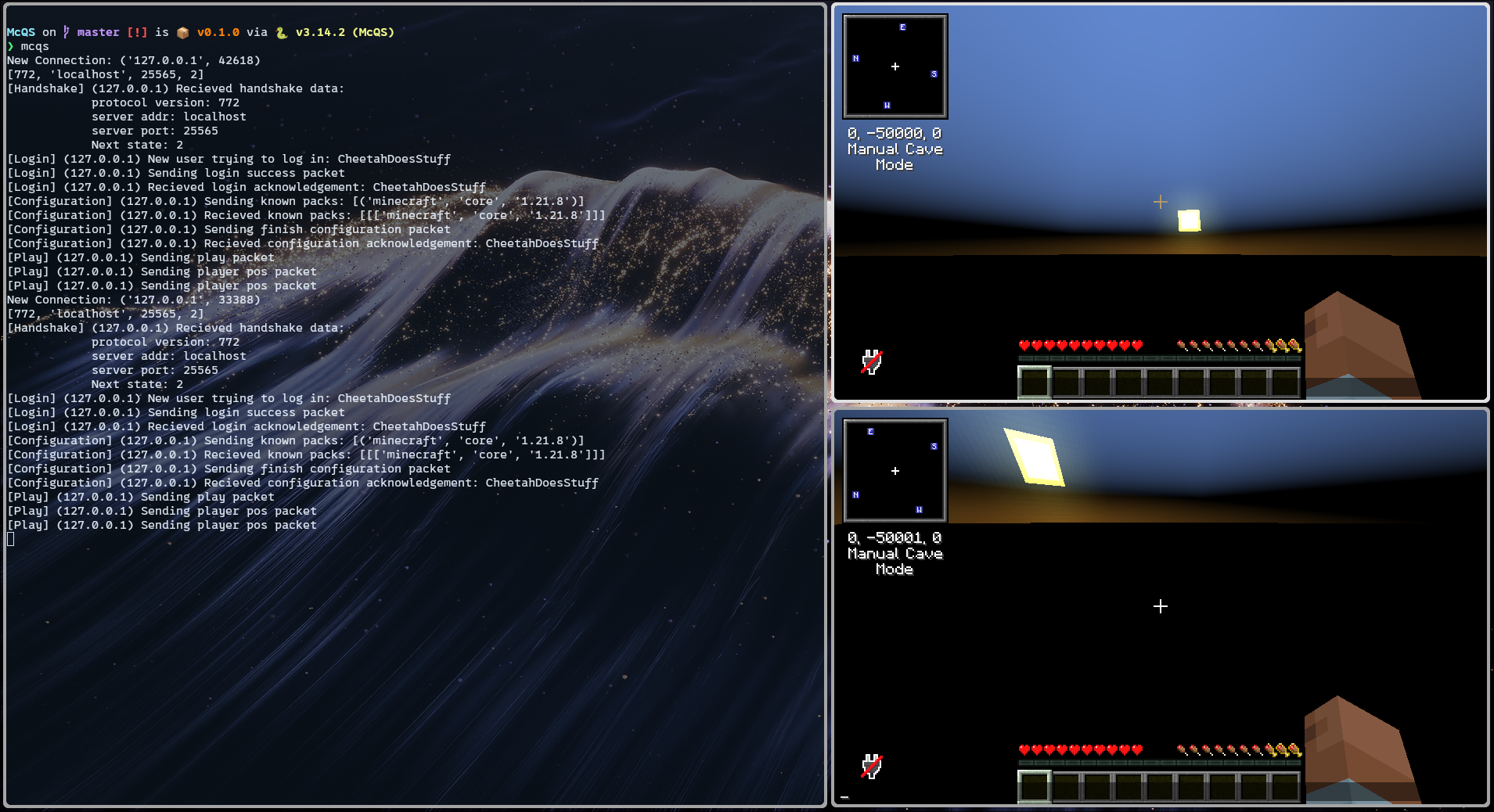
Task: Click the 'mcqs' command in the terminal prompt
Action: [x=34, y=46]
